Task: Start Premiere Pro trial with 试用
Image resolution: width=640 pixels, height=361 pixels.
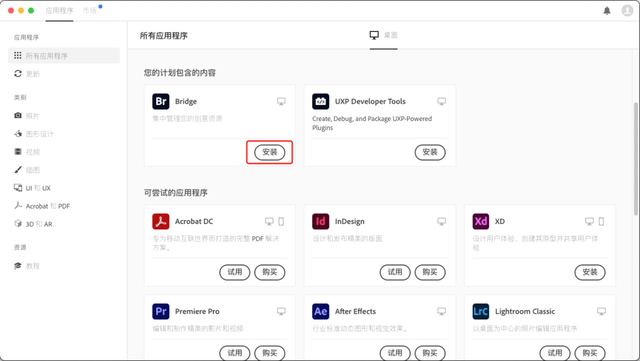Action: click(235, 353)
